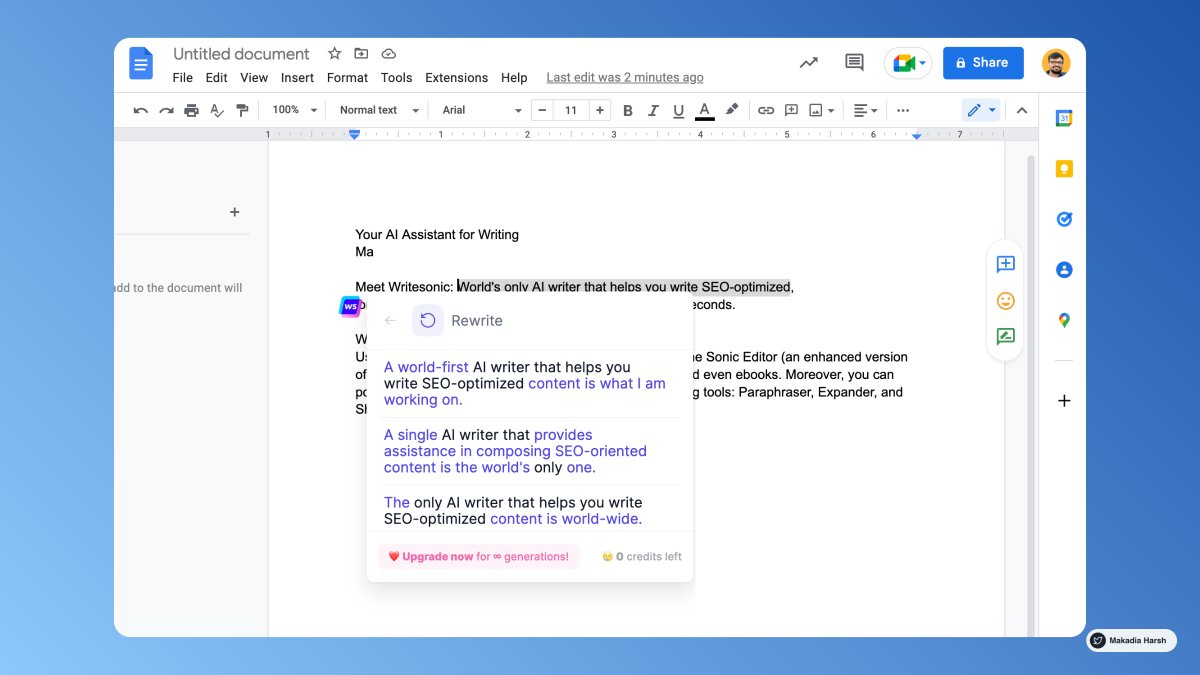Open the Normal text styles dropdown
This screenshot has width=1200, height=675.
(376, 110)
